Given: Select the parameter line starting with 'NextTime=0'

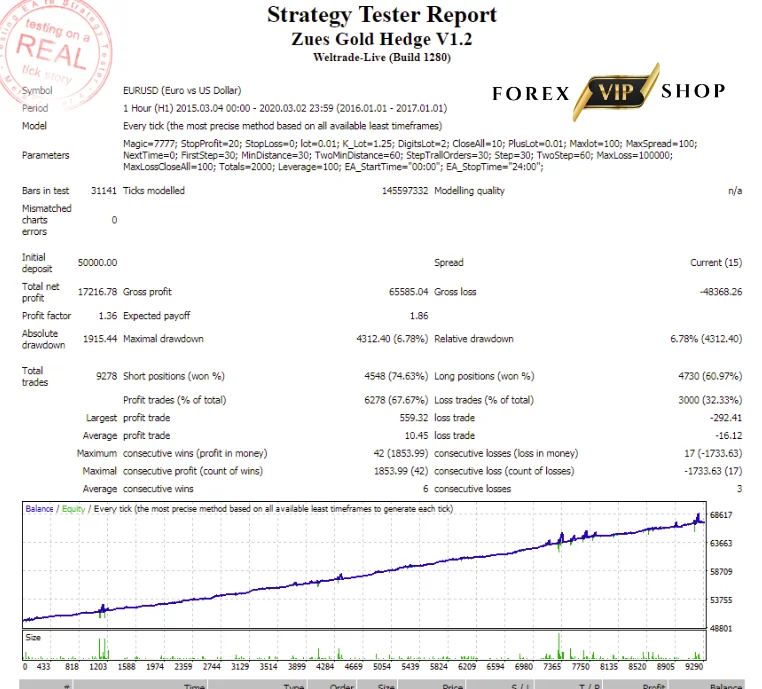Looking at the screenshot, I should (x=398, y=155).
